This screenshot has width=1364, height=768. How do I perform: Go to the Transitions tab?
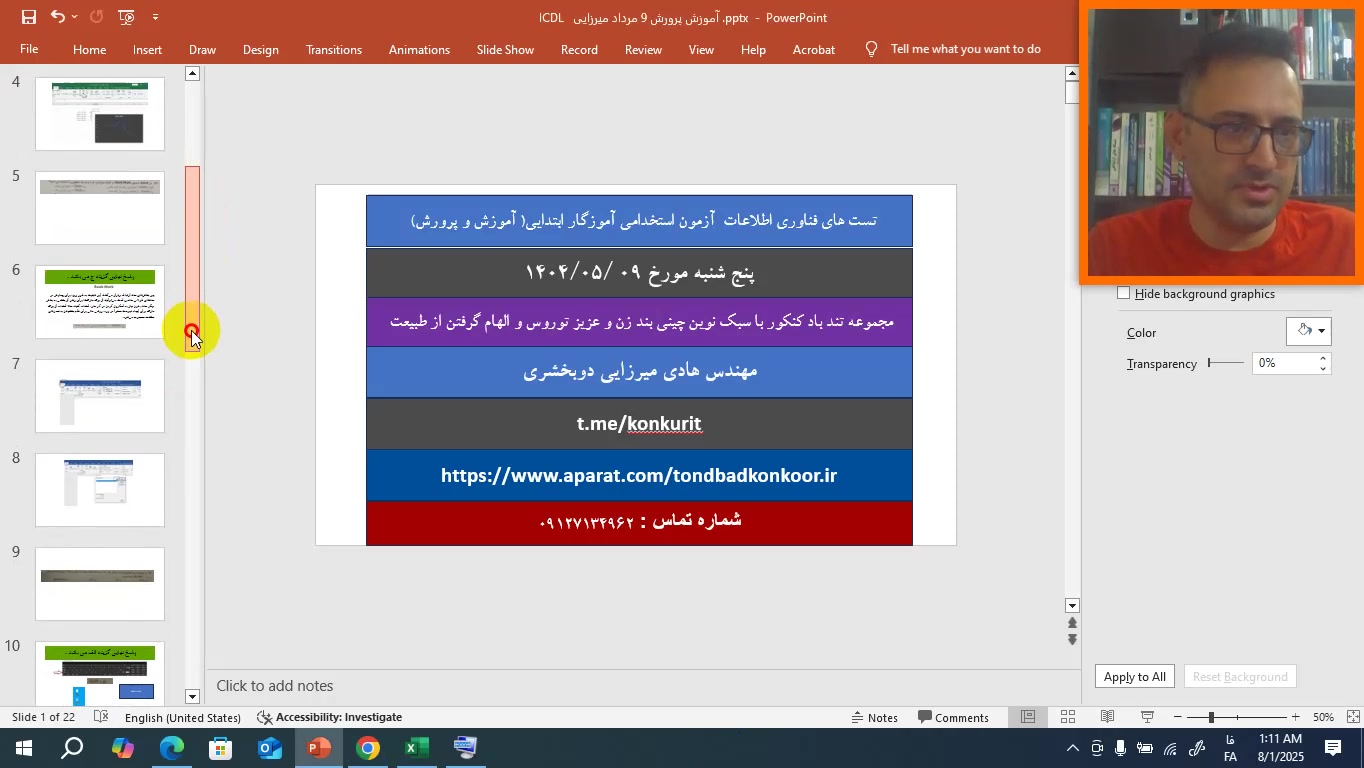tap(334, 49)
